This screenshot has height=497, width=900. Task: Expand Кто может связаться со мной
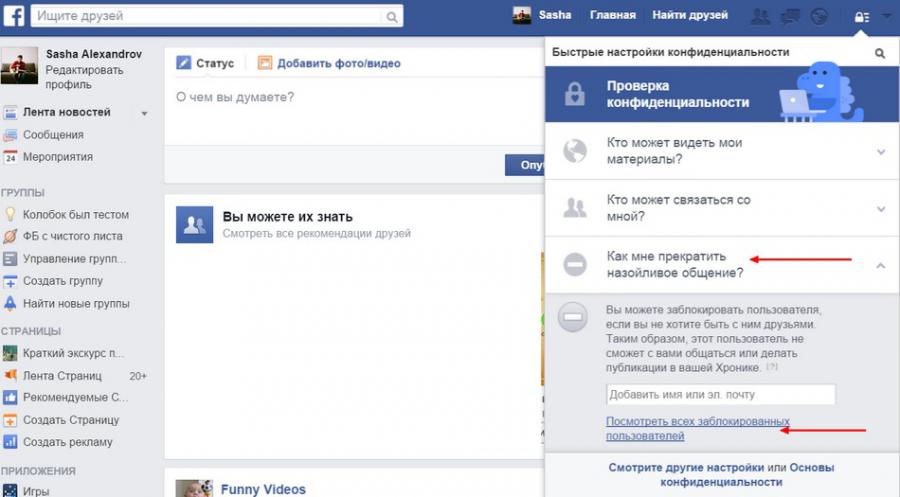coord(721,208)
